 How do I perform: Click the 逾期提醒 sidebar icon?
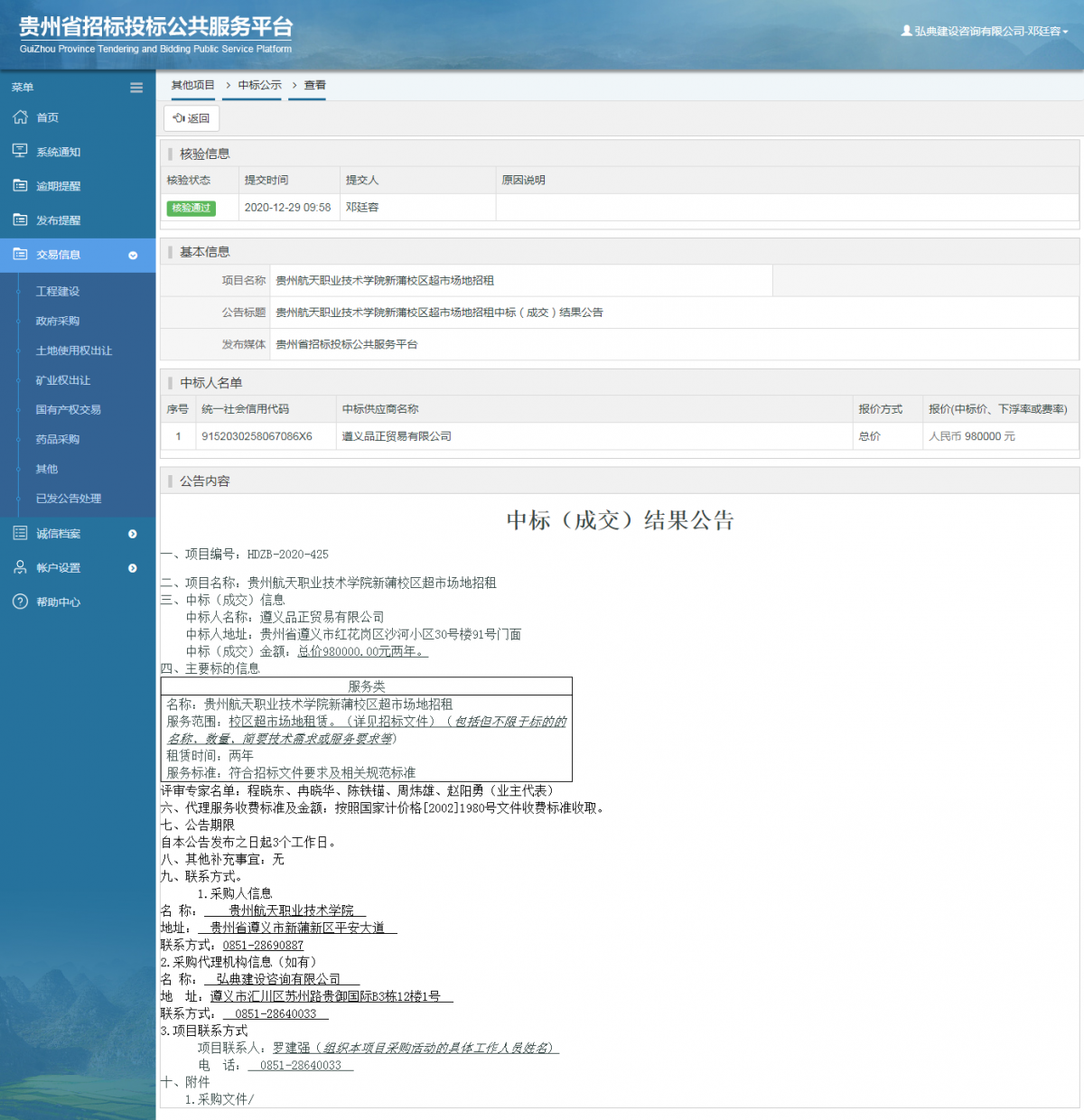20,185
